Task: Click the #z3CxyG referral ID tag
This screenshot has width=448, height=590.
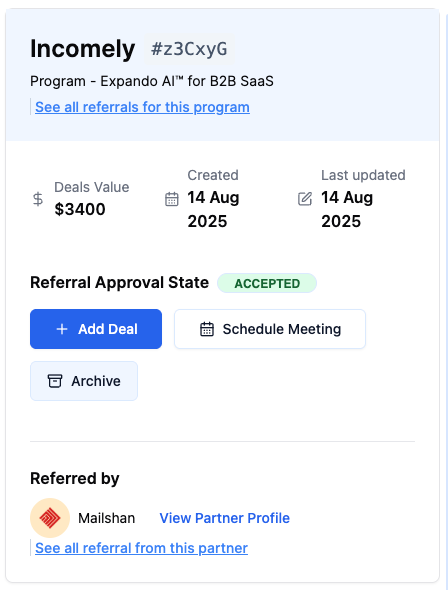Action: pos(189,49)
